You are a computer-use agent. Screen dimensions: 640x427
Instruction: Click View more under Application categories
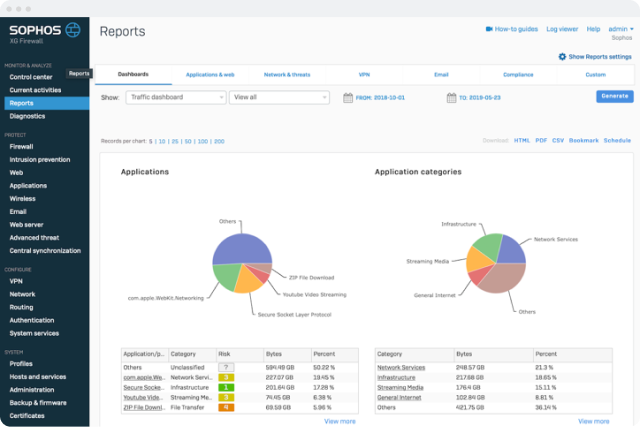594,421
